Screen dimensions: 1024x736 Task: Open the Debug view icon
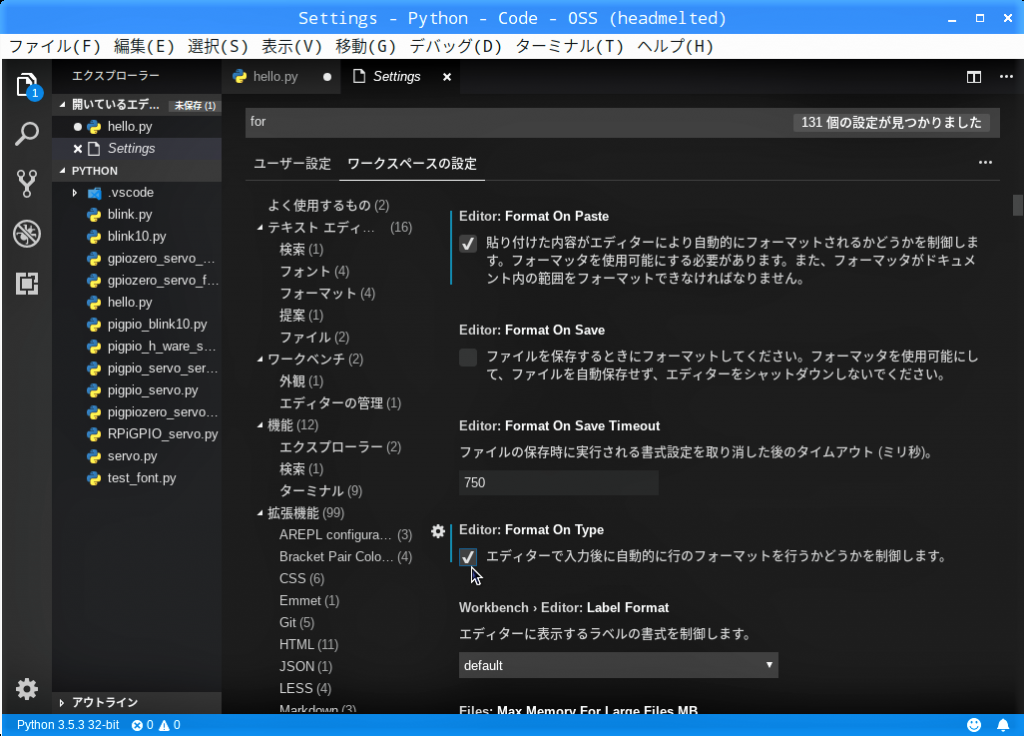pyautogui.click(x=27, y=234)
